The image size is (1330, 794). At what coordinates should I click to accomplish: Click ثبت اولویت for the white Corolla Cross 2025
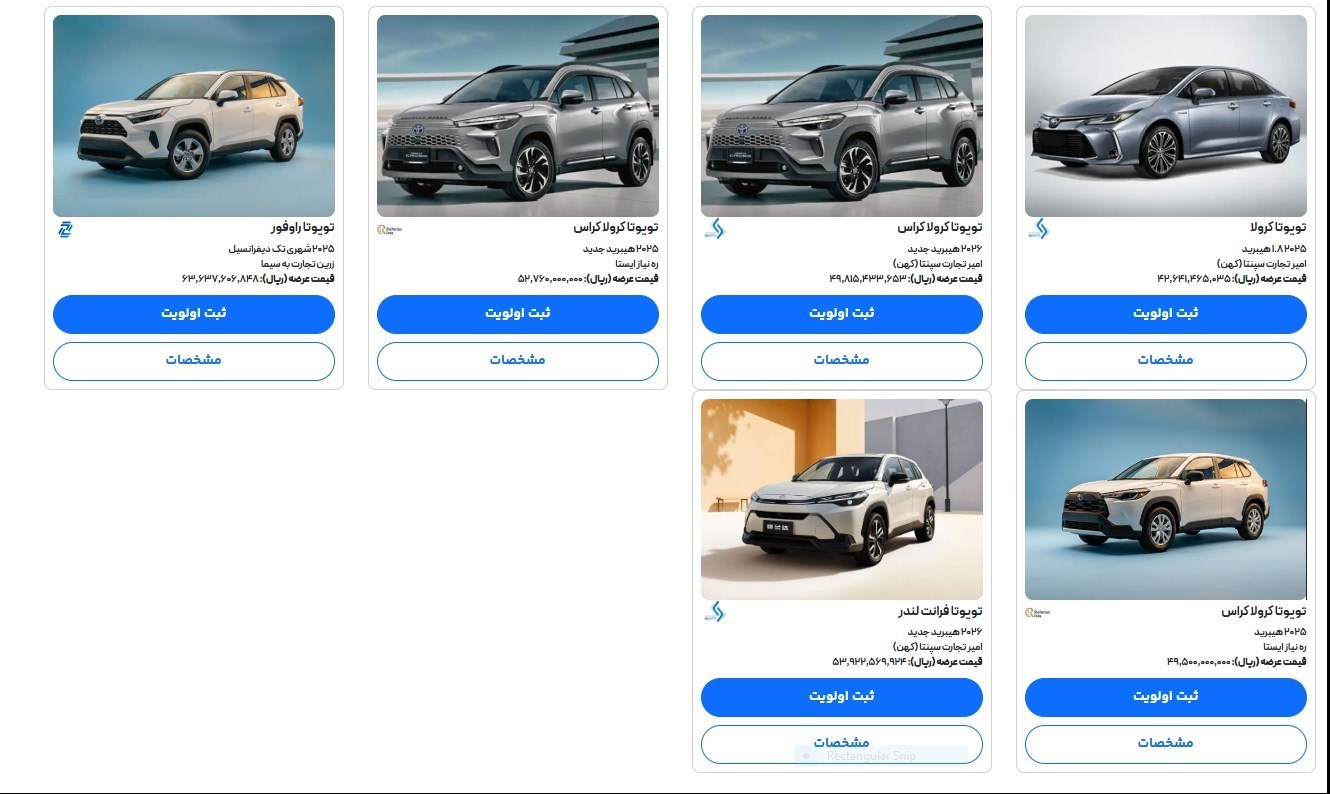1166,697
